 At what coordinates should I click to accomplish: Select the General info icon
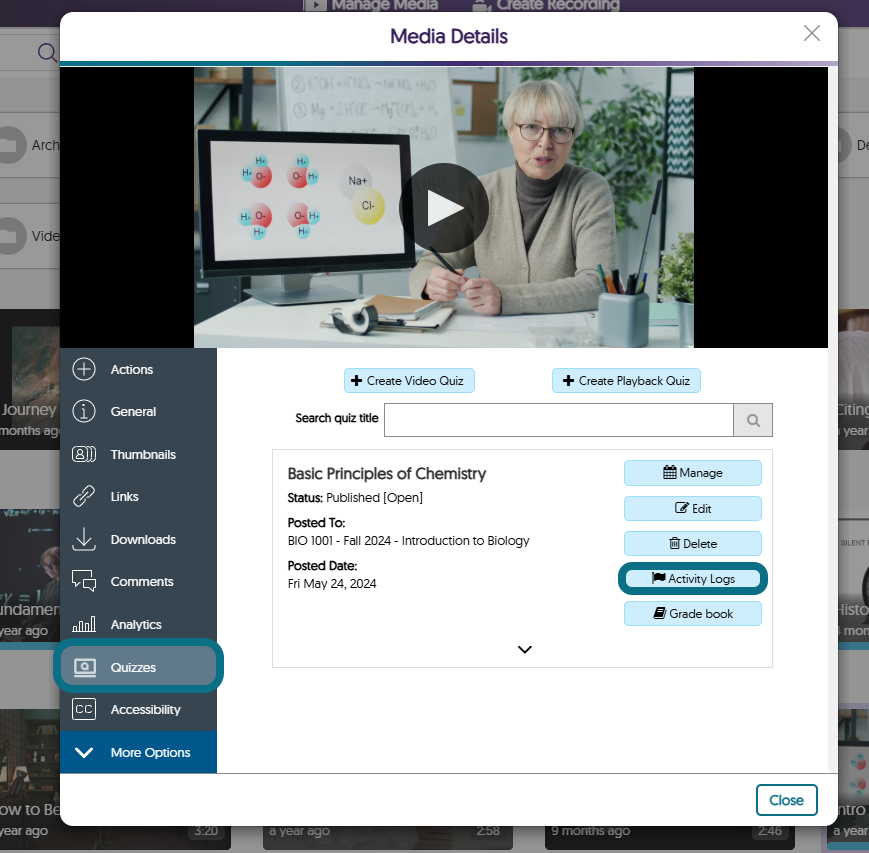[84, 411]
